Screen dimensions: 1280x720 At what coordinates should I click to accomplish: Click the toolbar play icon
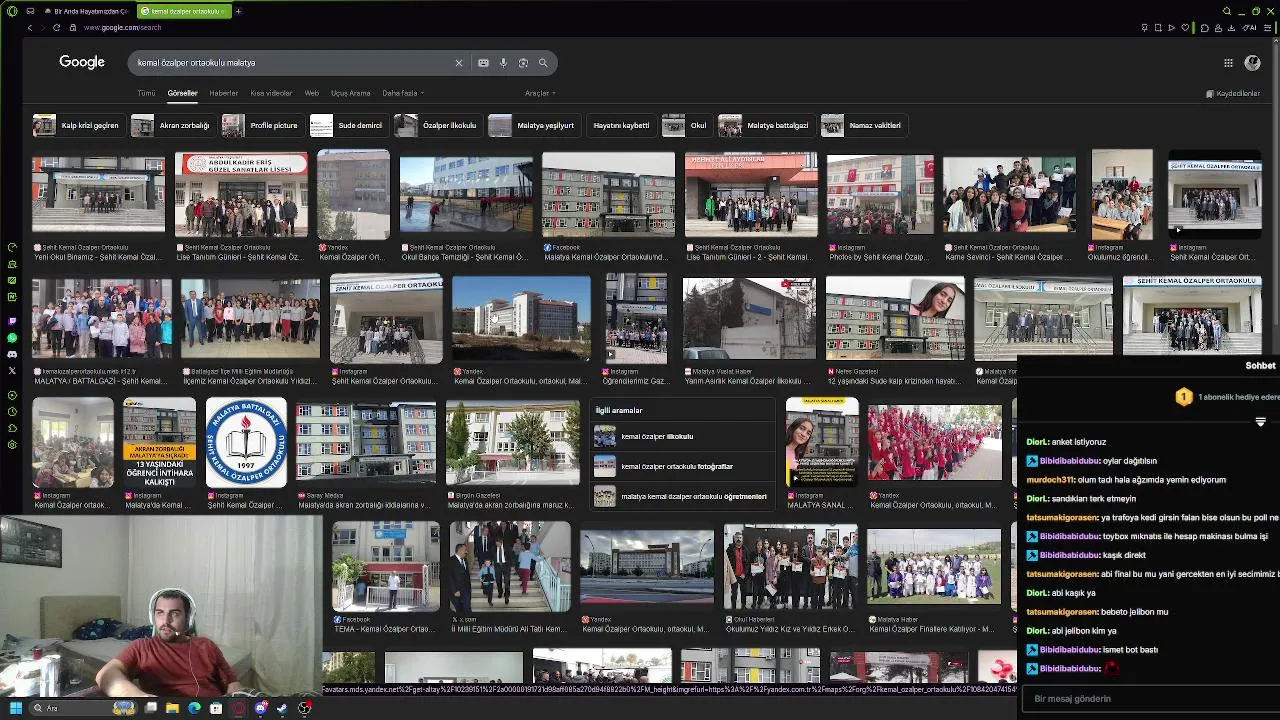1172,28
